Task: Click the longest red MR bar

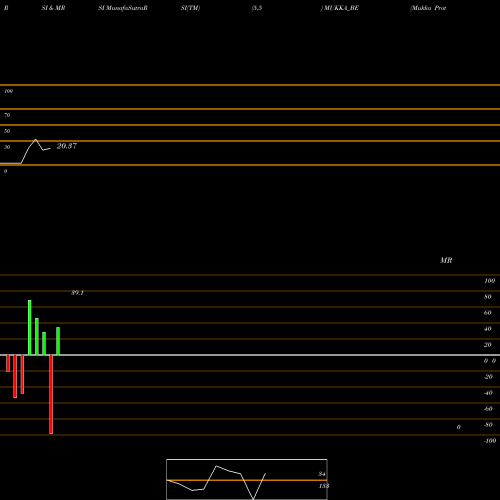Action: (x=51, y=394)
